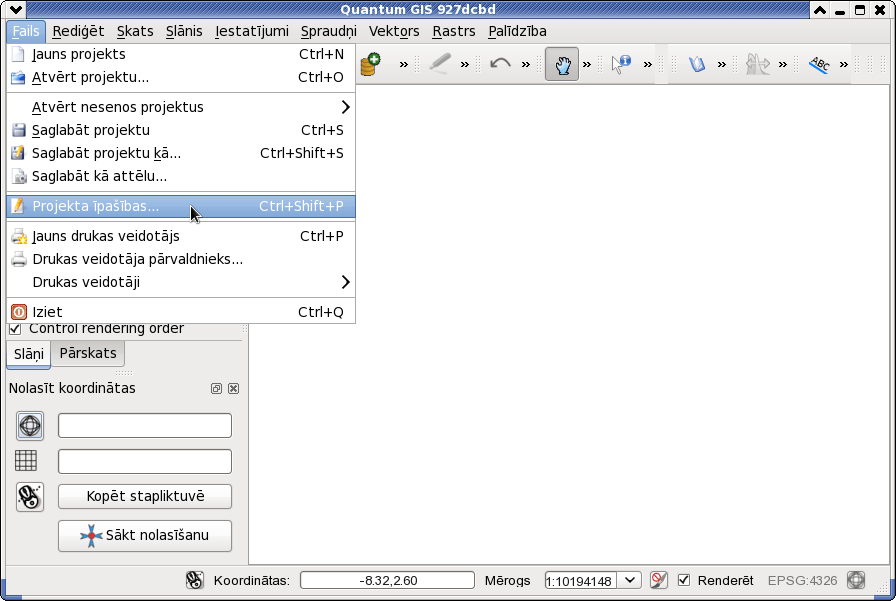Close the Fails menu via its title
The image size is (896, 601).
26,31
